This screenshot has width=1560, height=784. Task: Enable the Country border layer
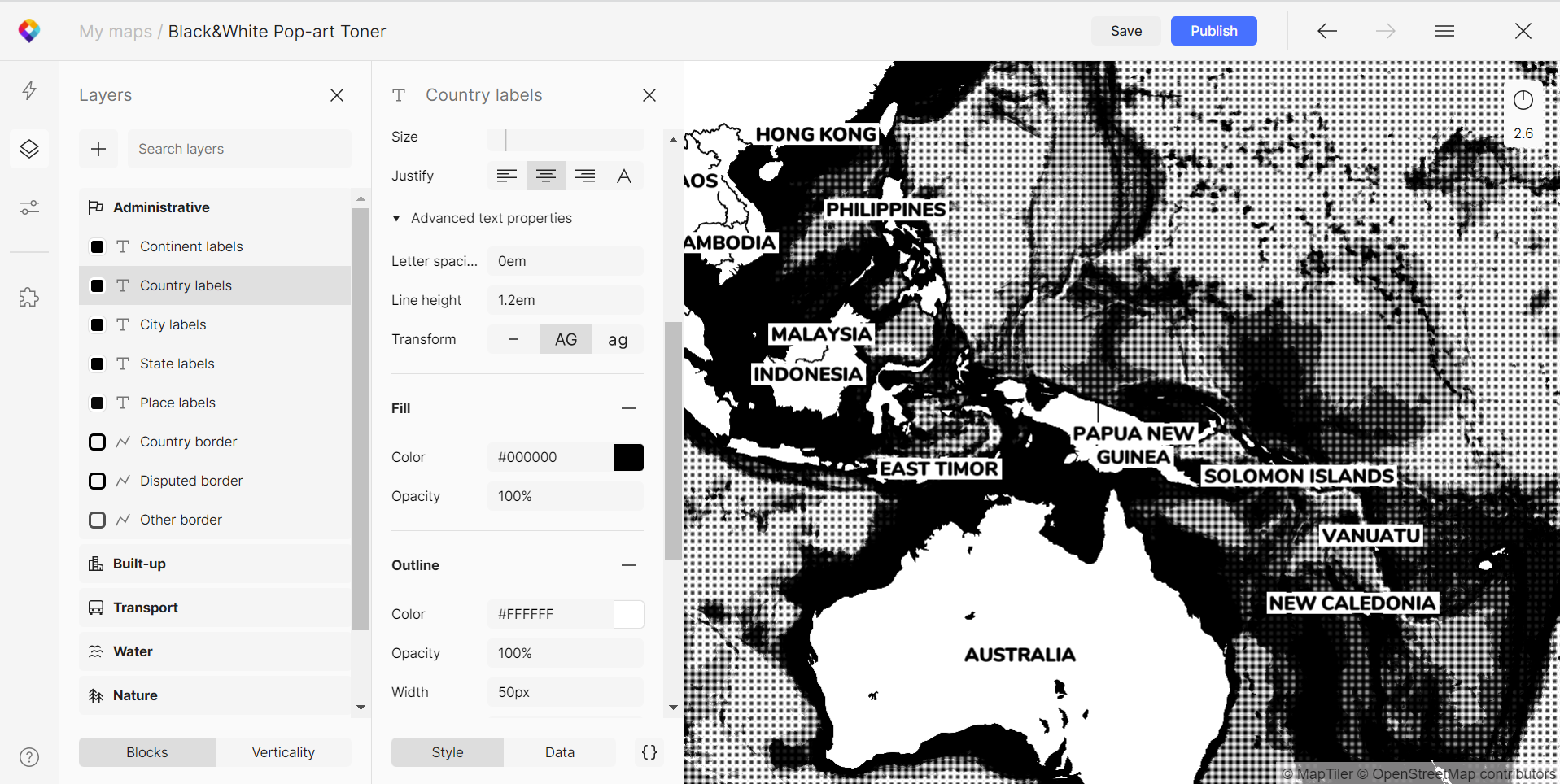pyautogui.click(x=97, y=442)
